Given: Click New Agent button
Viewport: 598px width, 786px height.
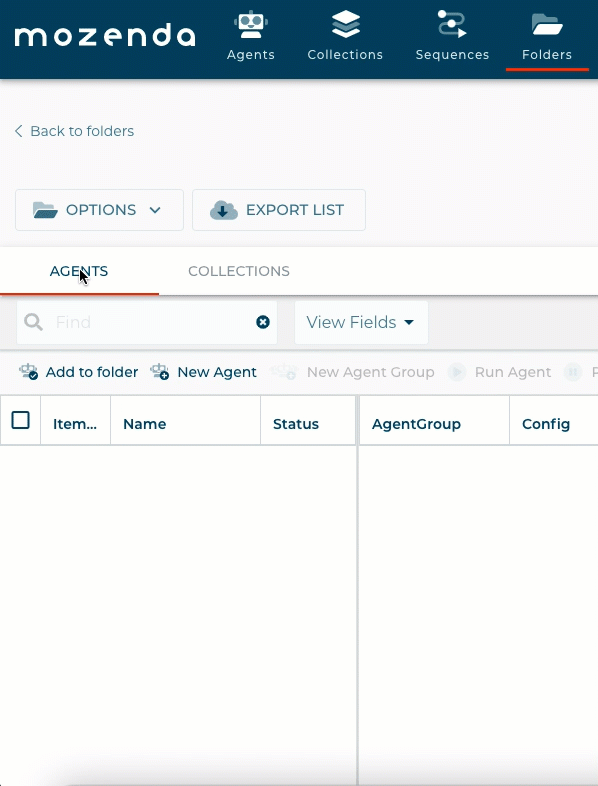Looking at the screenshot, I should (204, 372).
